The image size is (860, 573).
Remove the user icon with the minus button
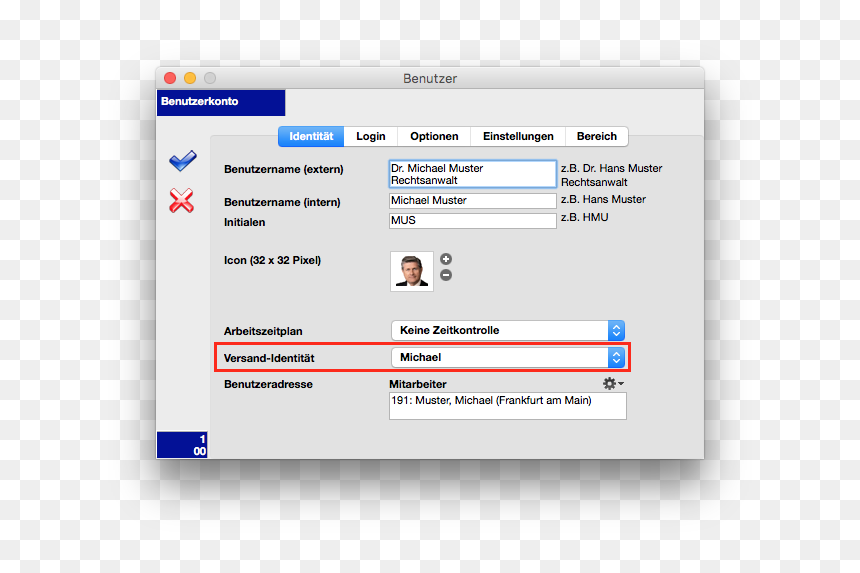[x=446, y=275]
